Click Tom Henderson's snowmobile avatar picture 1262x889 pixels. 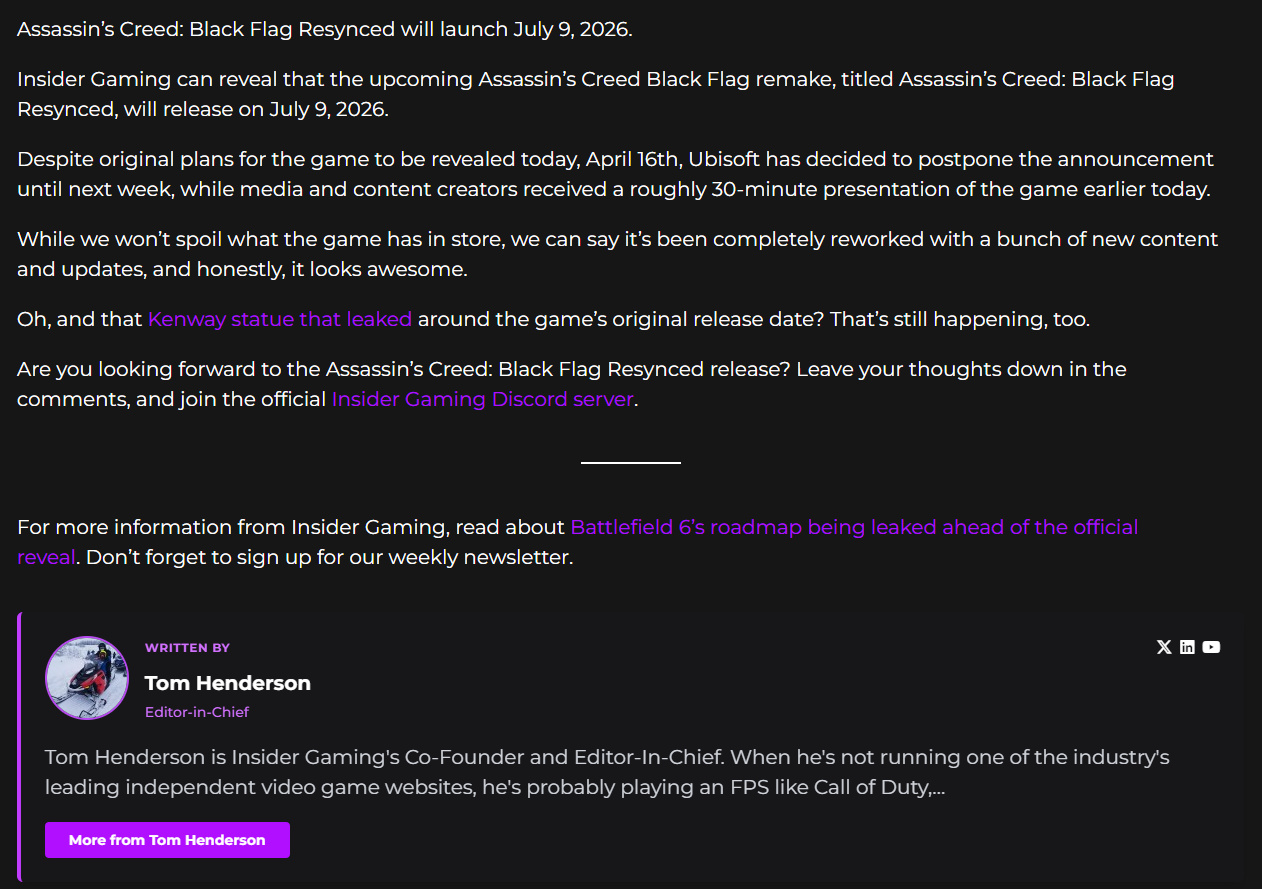(87, 677)
